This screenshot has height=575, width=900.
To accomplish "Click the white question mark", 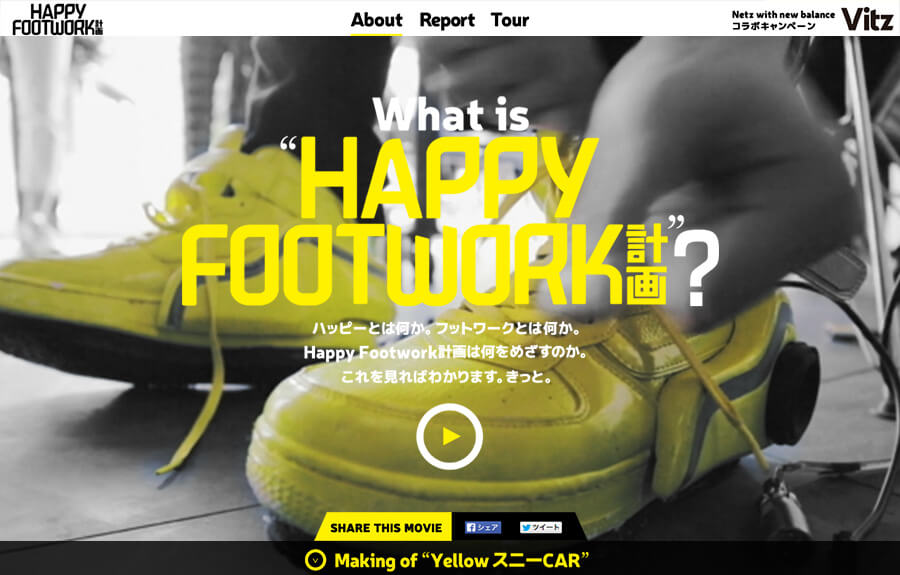I will [695, 271].
